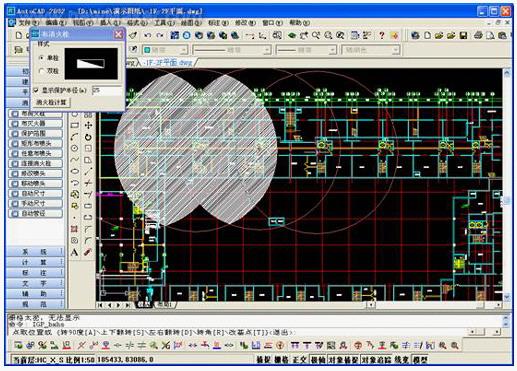Select the Move tool in the modify toolbar
The height and width of the screenshot is (371, 517).
coord(88,125)
